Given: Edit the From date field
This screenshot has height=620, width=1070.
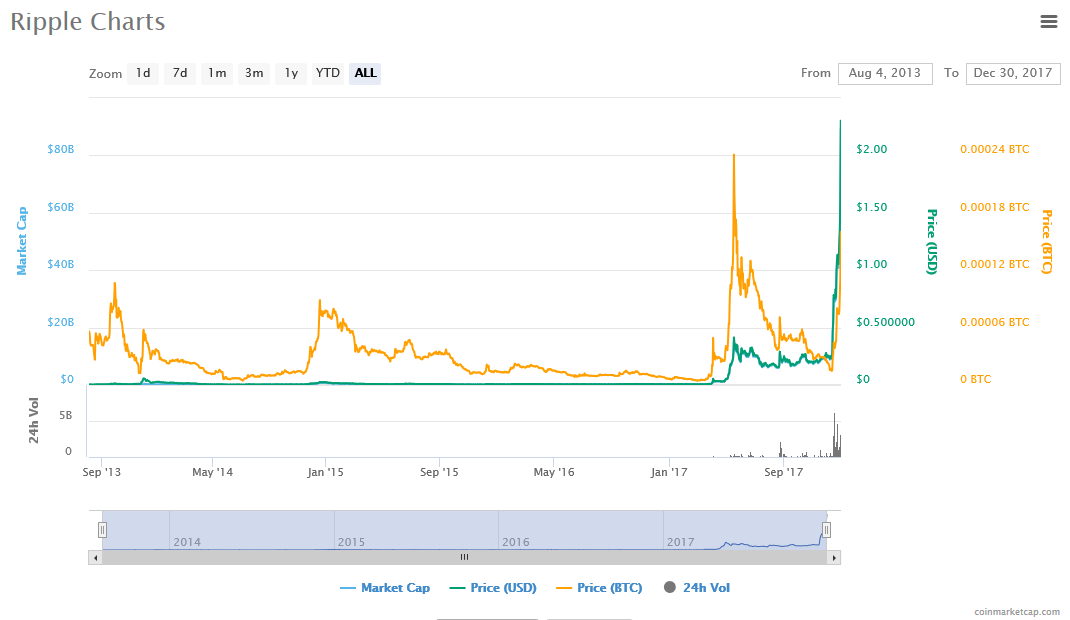Looking at the screenshot, I should [x=885, y=73].
